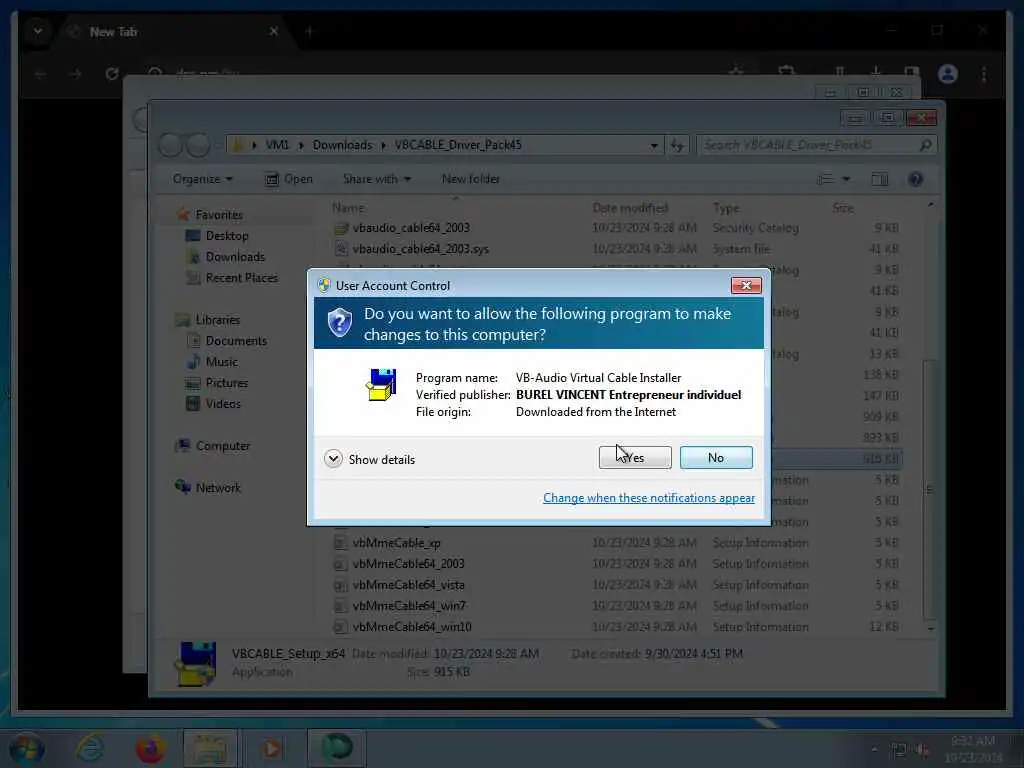
Task: Click the VB-Audio installer program icon
Action: tap(381, 385)
